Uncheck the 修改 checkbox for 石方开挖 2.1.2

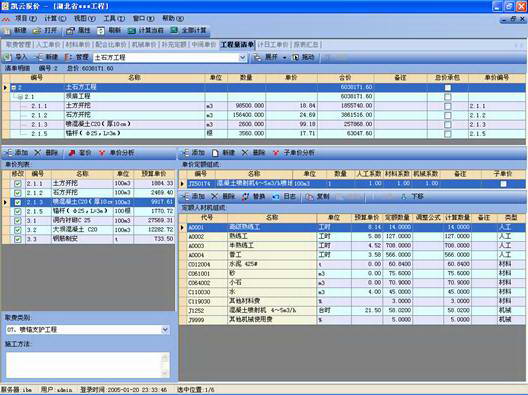click(x=18, y=193)
